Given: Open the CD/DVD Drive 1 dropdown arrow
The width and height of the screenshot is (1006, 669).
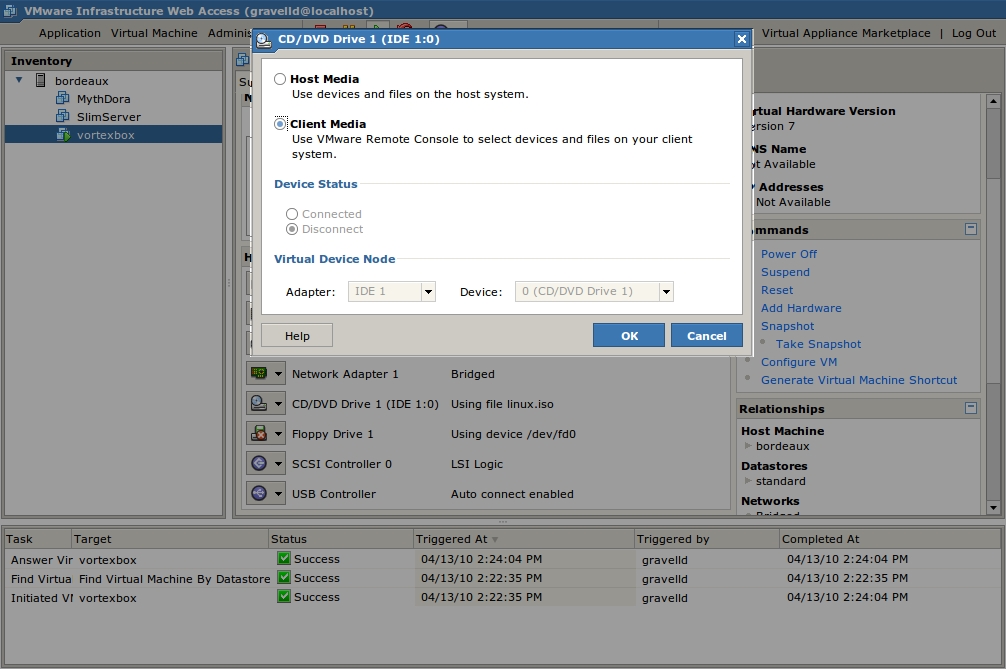Looking at the screenshot, I should pos(278,403).
